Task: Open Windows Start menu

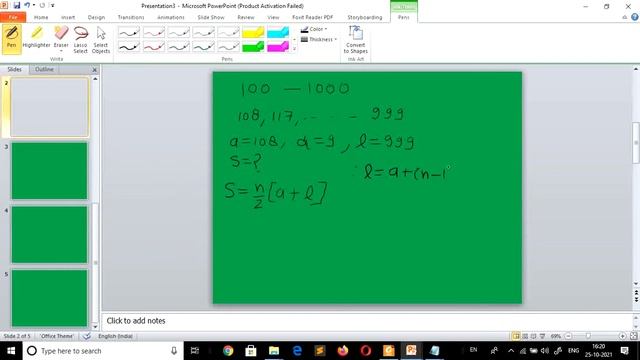Action: pyautogui.click(x=11, y=351)
